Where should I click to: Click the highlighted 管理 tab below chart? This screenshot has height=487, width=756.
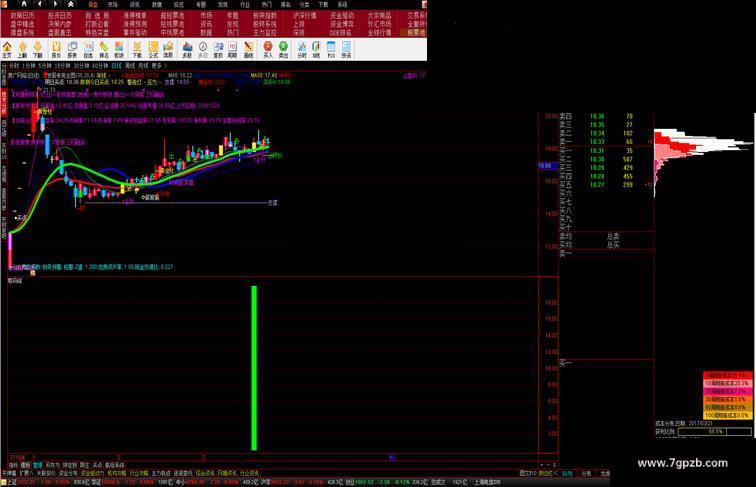click(x=37, y=465)
